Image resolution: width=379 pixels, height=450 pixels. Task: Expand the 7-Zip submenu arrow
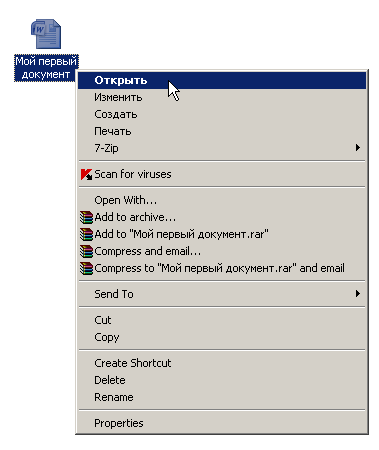(x=358, y=148)
